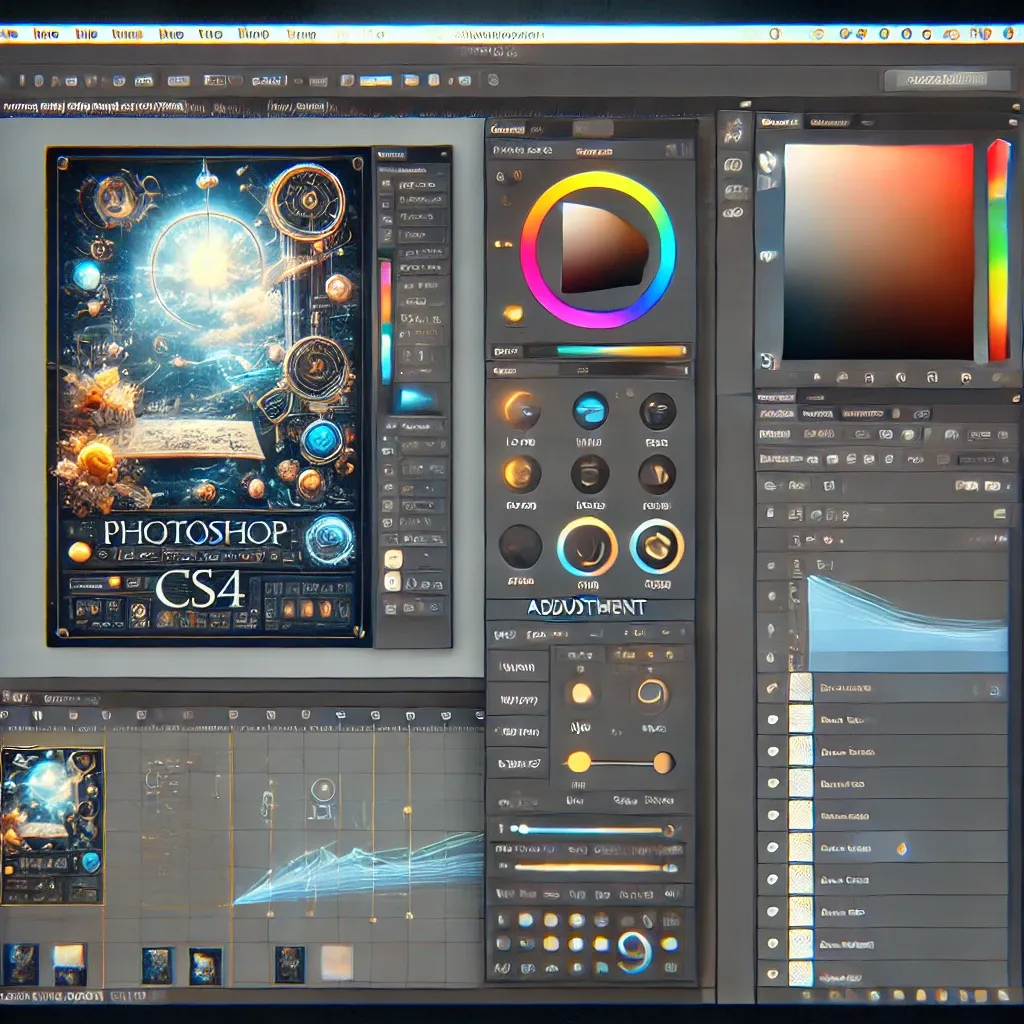Screen dimensions: 1024x1024
Task: Click the blue handle of the orange slider
Action: [x=669, y=867]
